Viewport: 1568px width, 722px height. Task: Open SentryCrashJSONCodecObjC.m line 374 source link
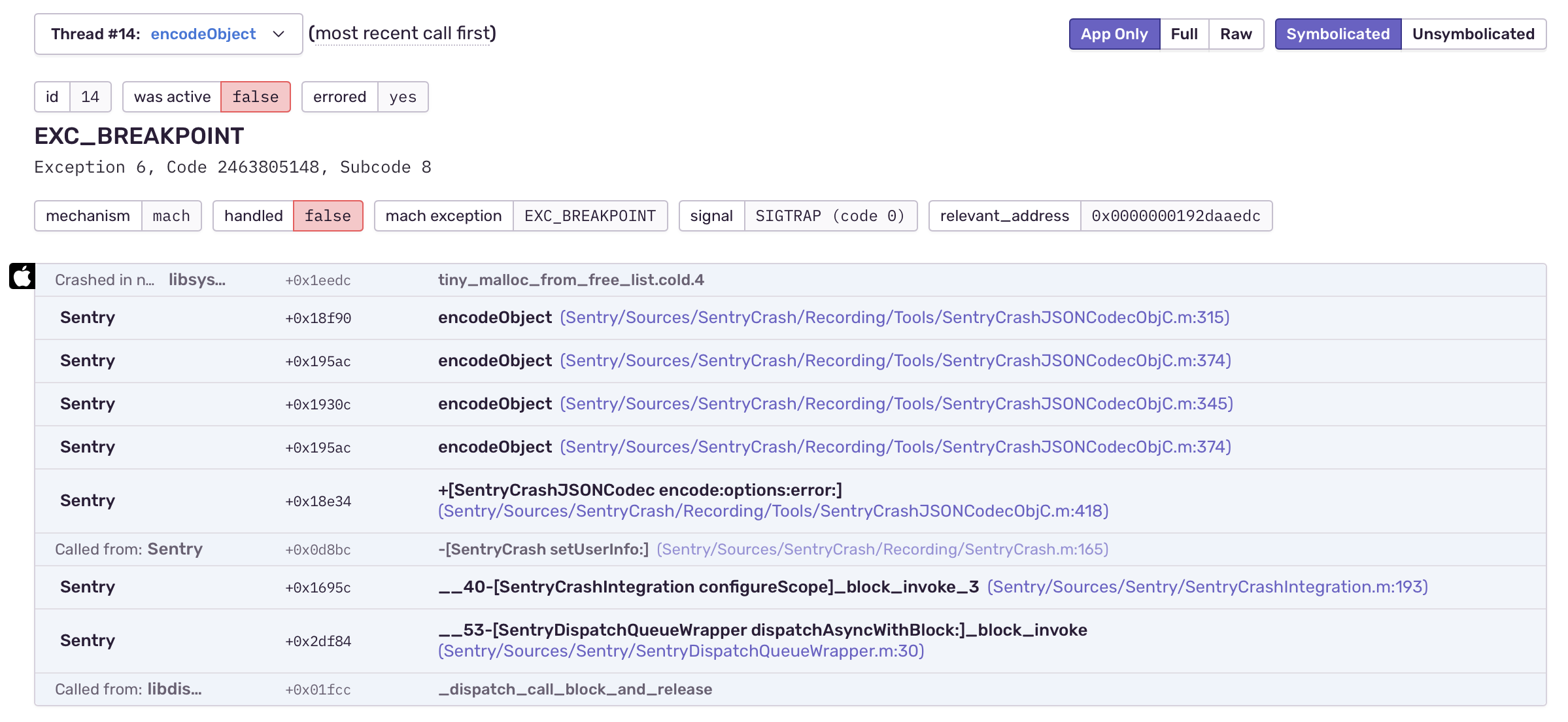[x=896, y=360]
